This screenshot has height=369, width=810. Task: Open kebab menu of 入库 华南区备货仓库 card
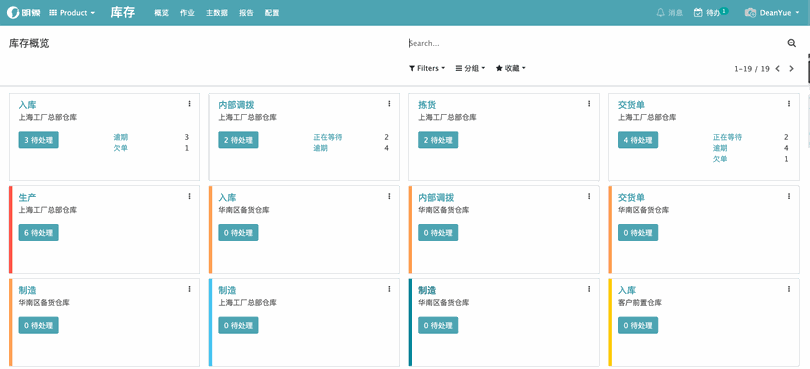coord(389,196)
